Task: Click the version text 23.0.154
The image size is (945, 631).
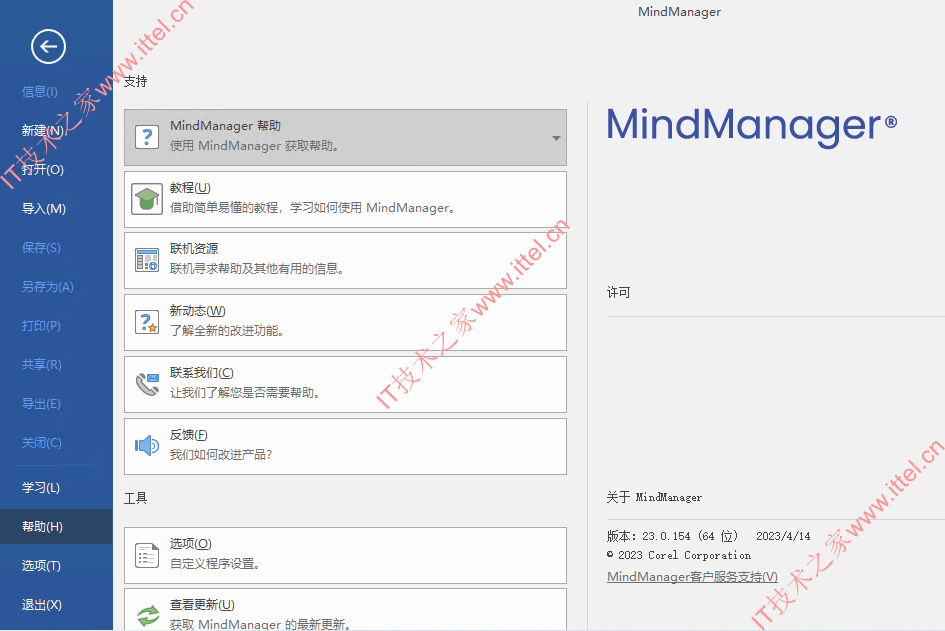Action: coord(666,536)
